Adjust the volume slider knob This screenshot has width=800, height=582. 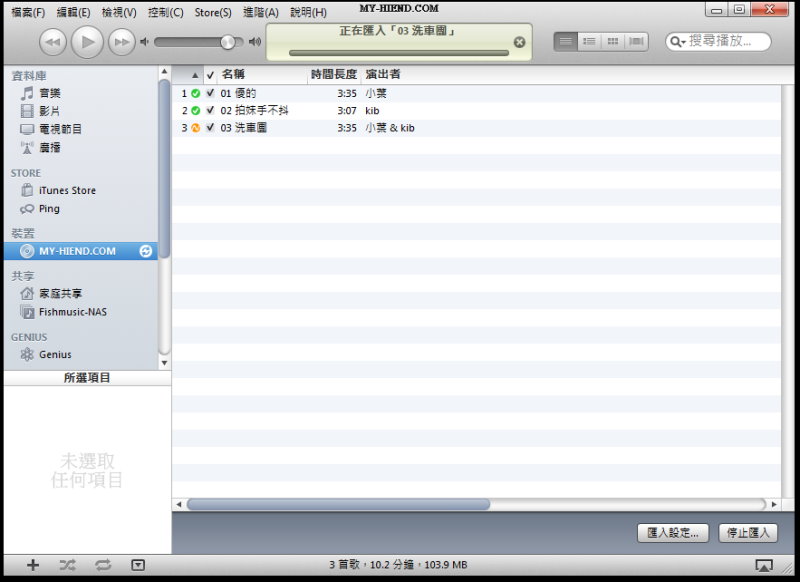(x=228, y=42)
